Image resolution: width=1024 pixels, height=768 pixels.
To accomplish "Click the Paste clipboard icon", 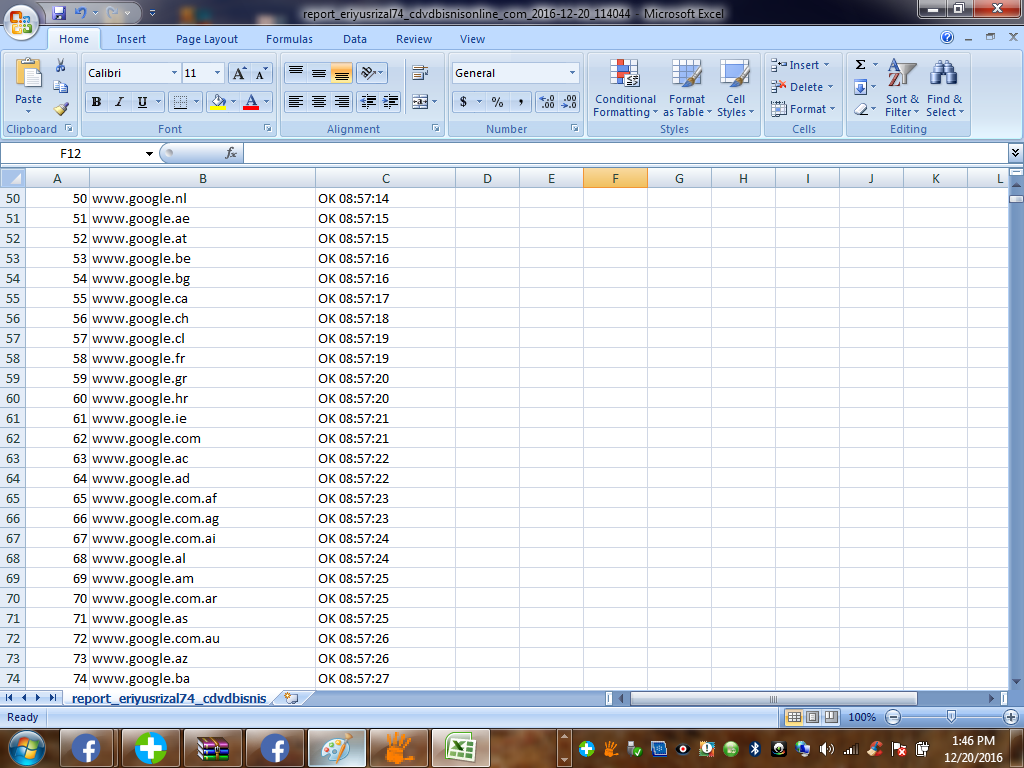I will click(x=28, y=73).
